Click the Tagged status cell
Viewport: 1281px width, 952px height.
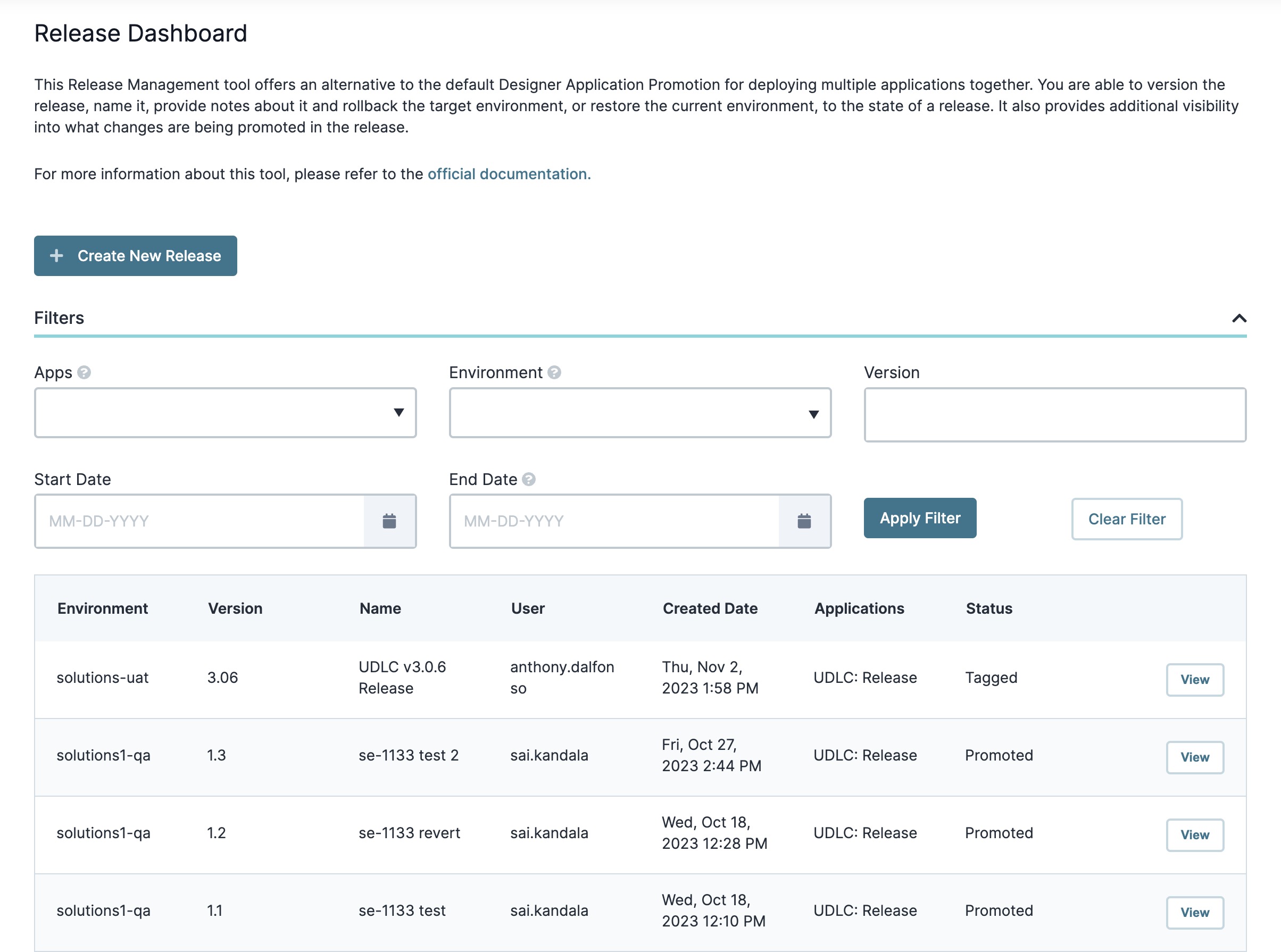[991, 678]
